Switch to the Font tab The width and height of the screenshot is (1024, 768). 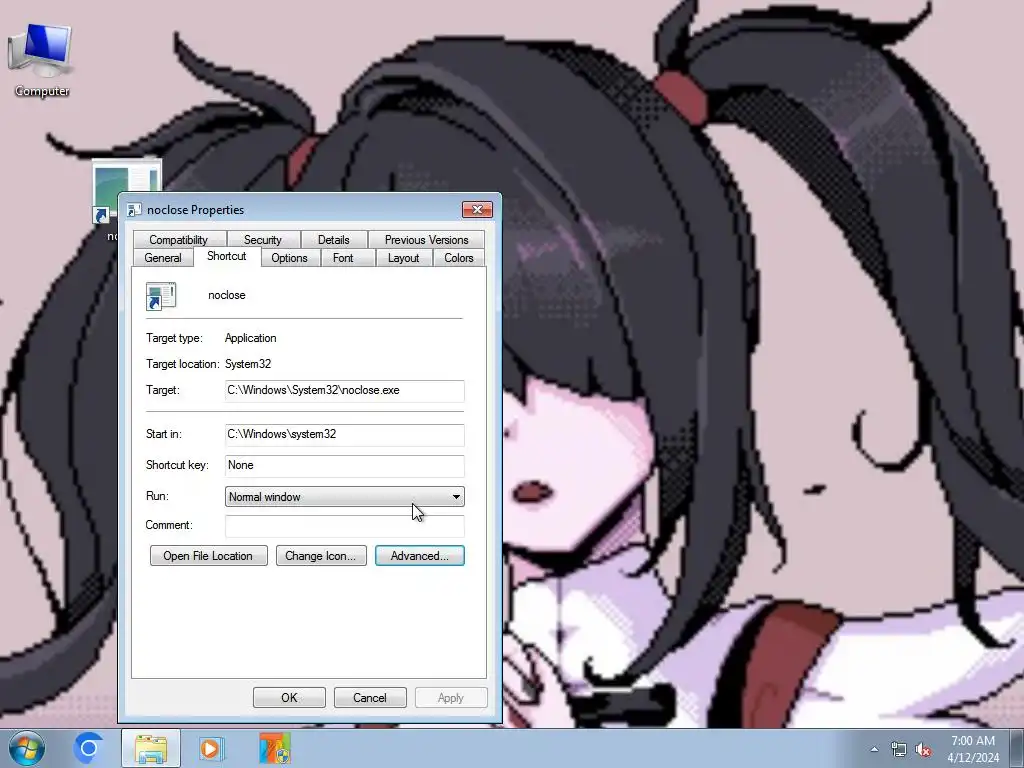[x=343, y=258]
